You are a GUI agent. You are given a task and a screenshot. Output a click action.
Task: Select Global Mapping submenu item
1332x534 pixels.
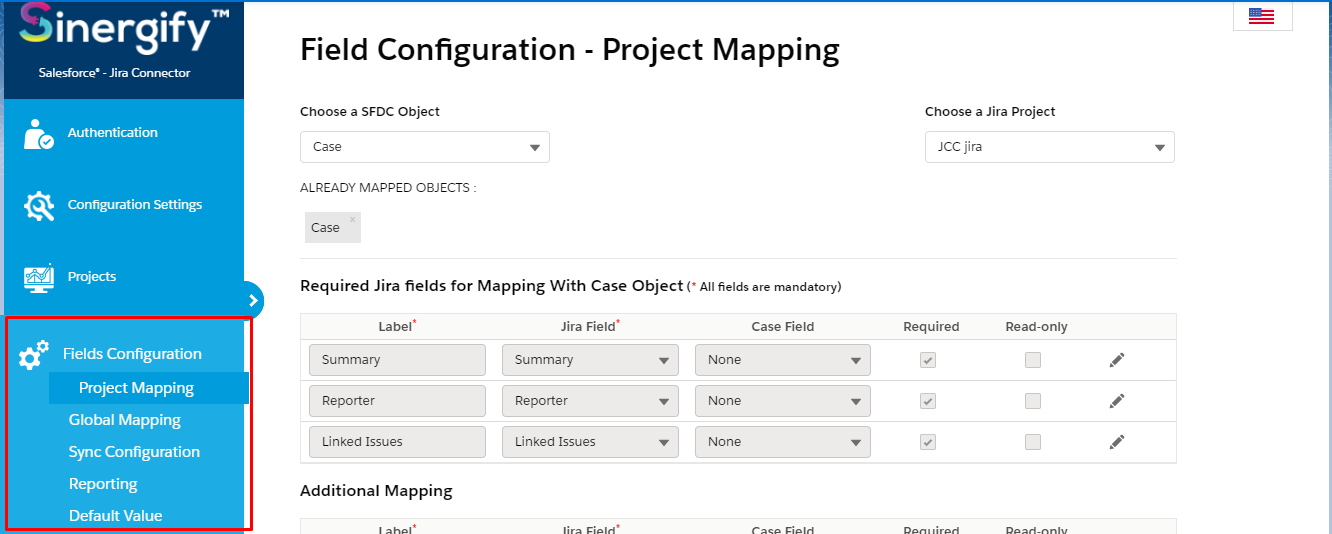pos(125,420)
